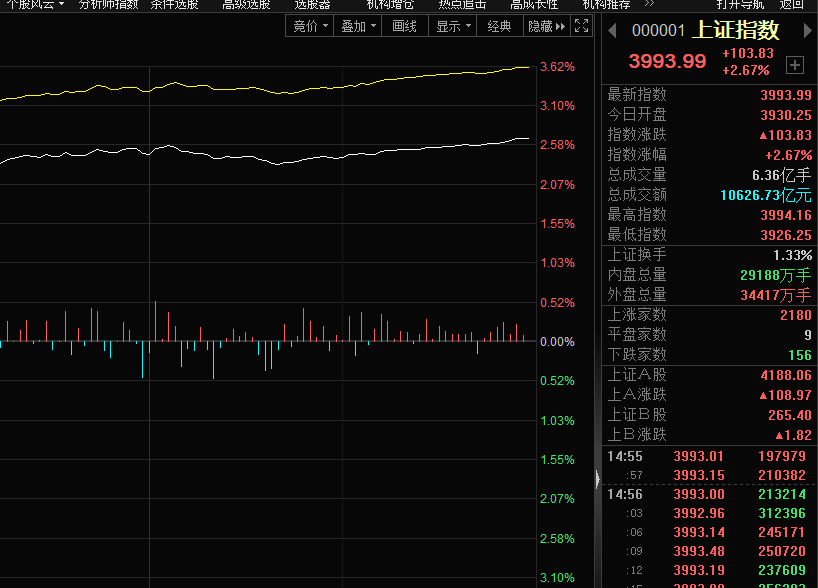Collapse the side panel using the splitter arrow

tap(598, 481)
